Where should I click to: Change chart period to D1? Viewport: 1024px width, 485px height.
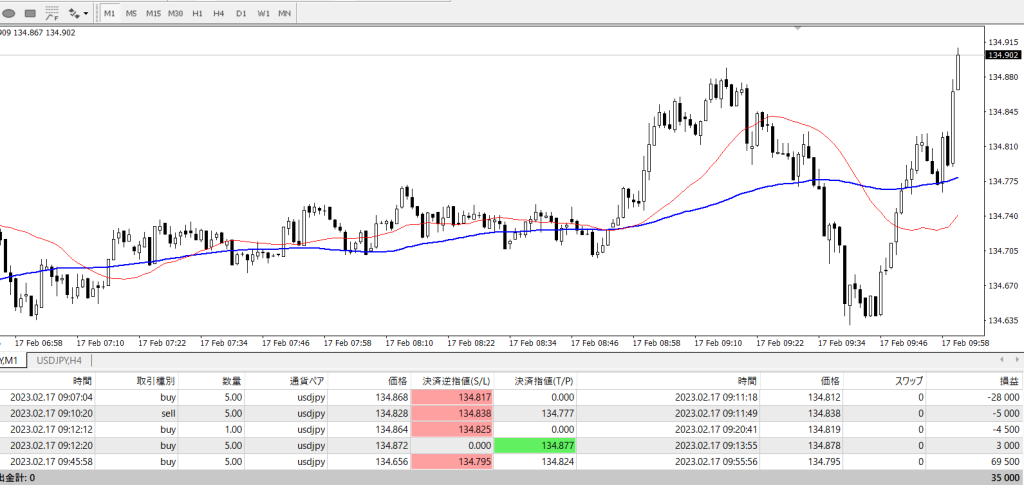click(241, 14)
